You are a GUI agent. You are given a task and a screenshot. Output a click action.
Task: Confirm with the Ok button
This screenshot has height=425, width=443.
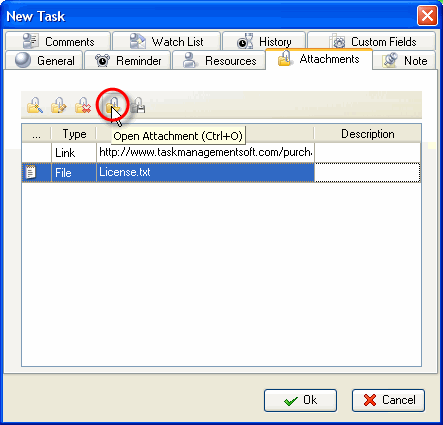(300, 400)
